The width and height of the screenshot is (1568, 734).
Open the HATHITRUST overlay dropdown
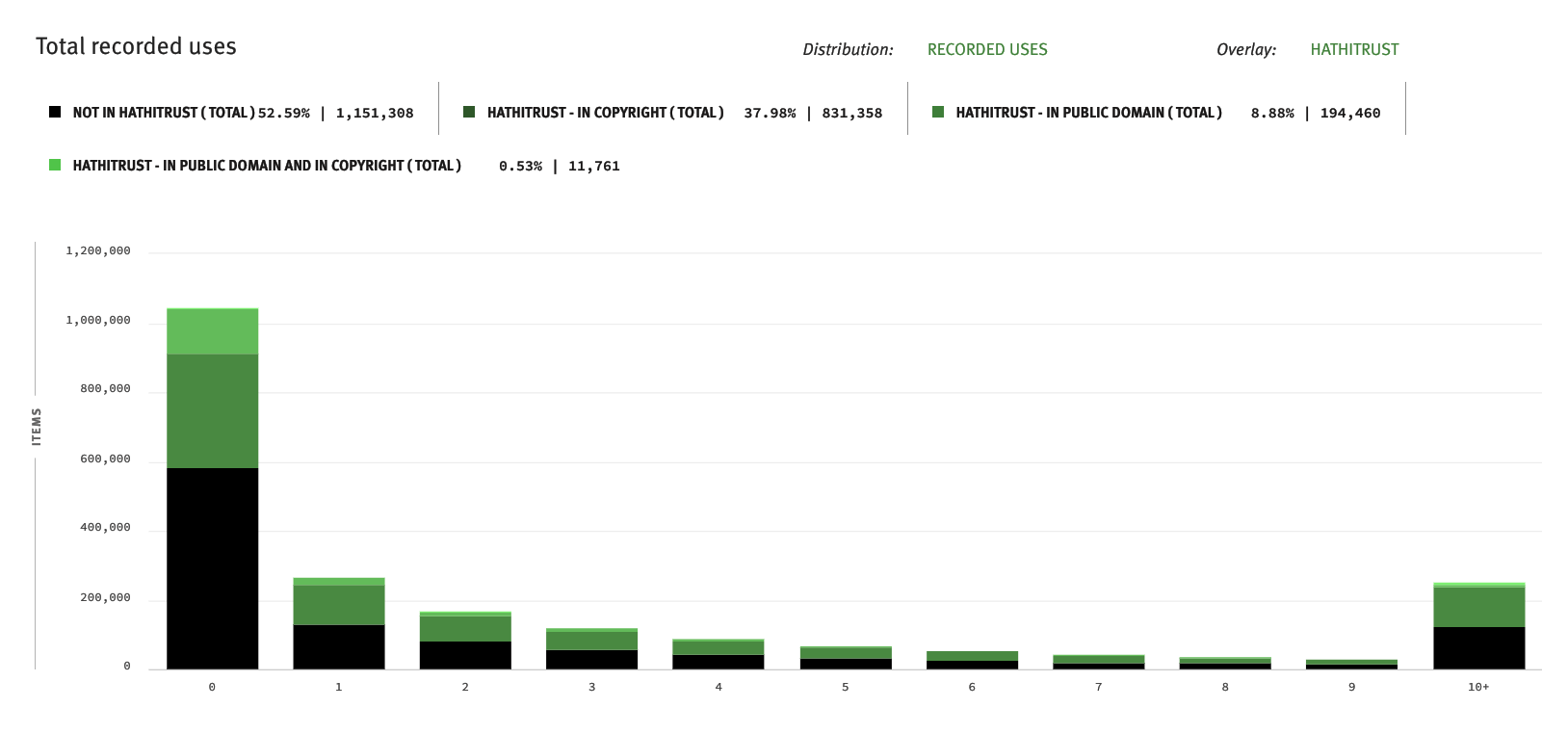(1353, 49)
